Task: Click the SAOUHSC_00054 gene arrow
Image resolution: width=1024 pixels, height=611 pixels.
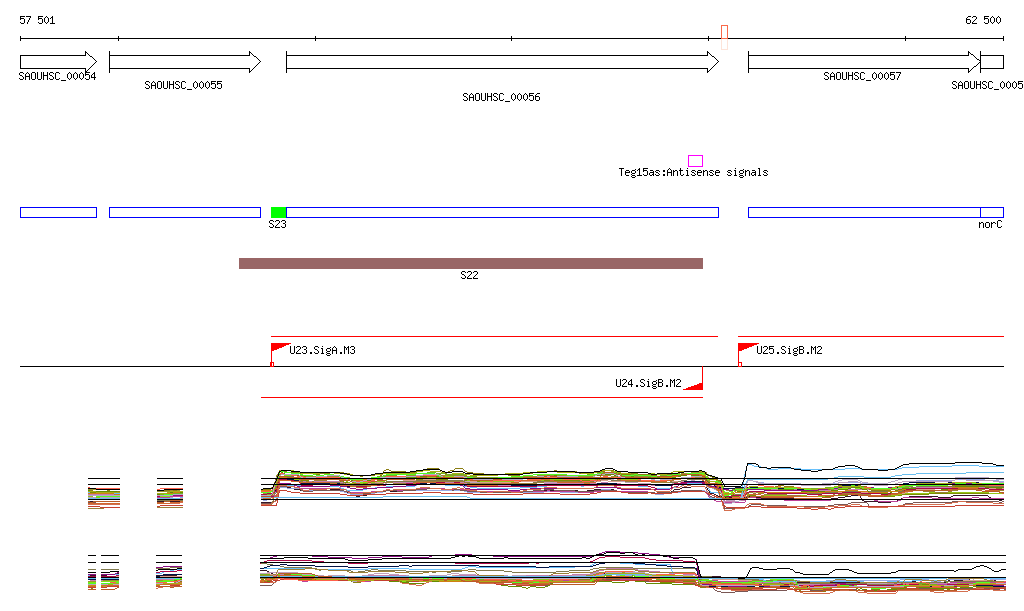Action: pos(59,62)
